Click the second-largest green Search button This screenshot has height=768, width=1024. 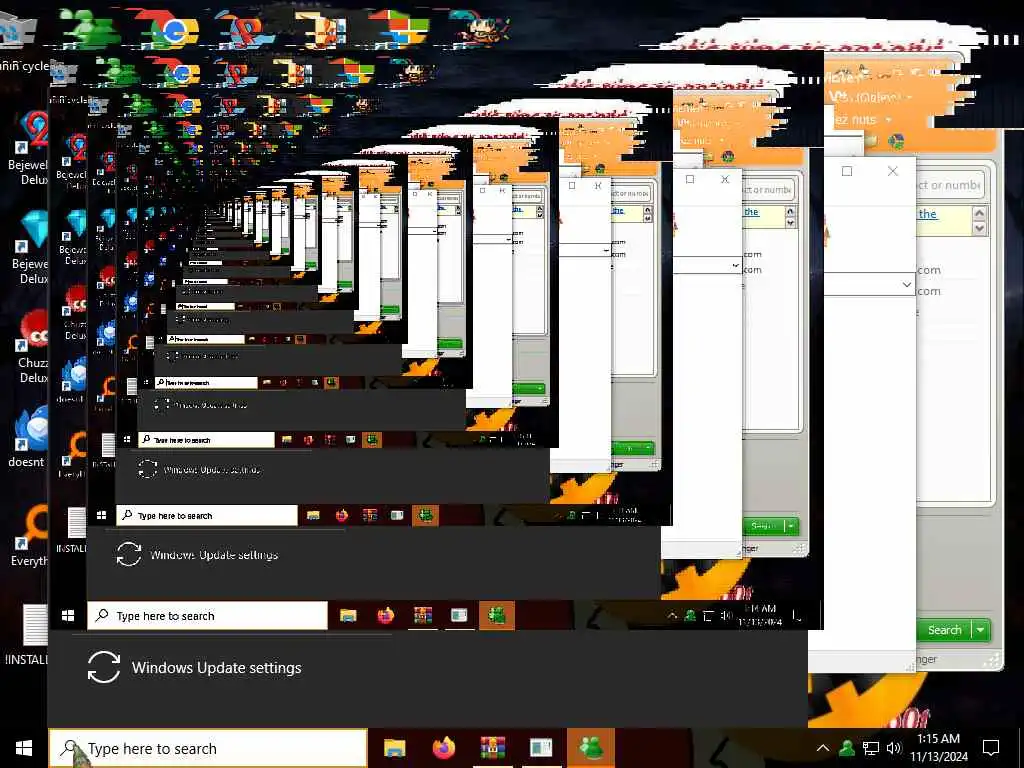[x=763, y=526]
